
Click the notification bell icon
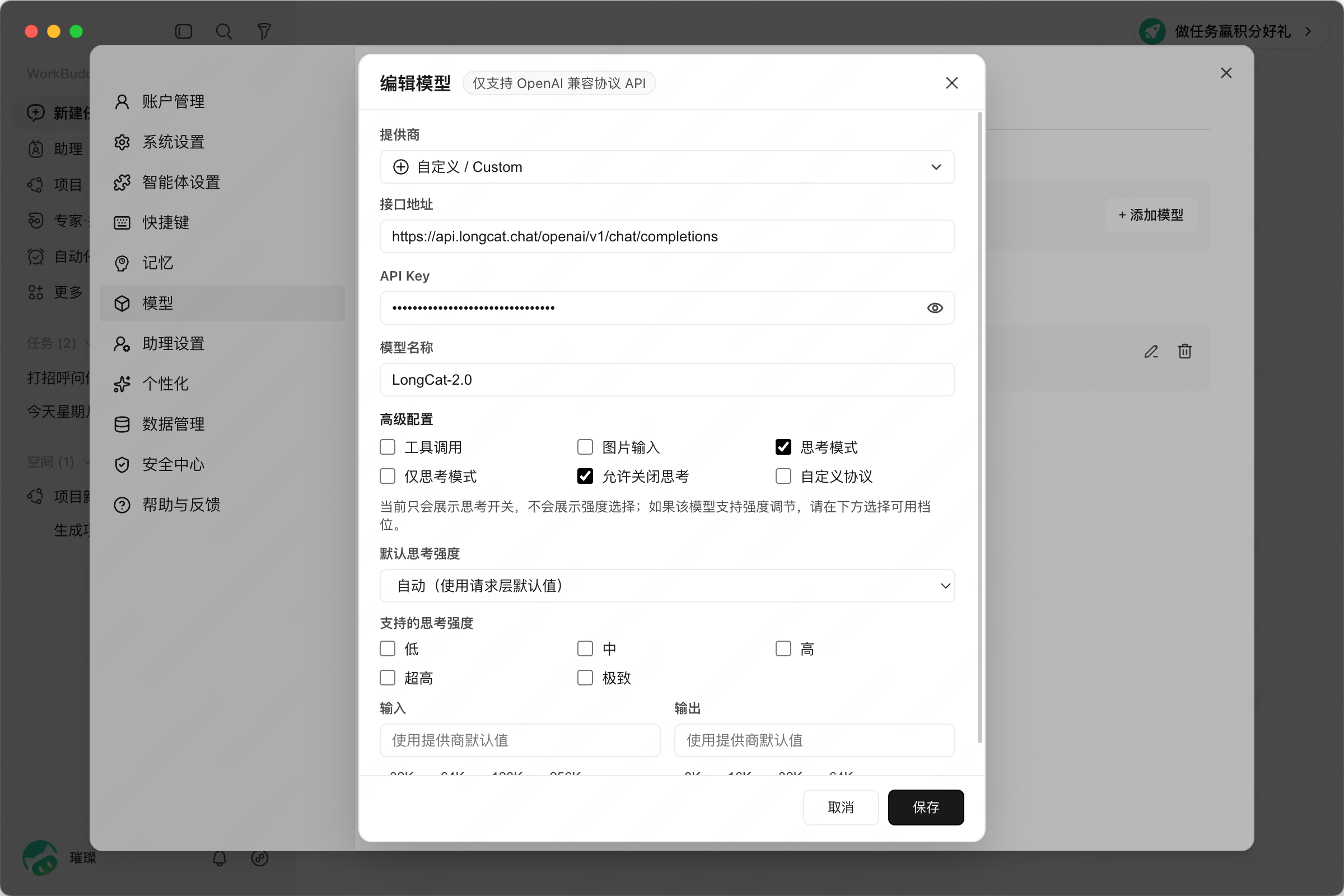220,858
